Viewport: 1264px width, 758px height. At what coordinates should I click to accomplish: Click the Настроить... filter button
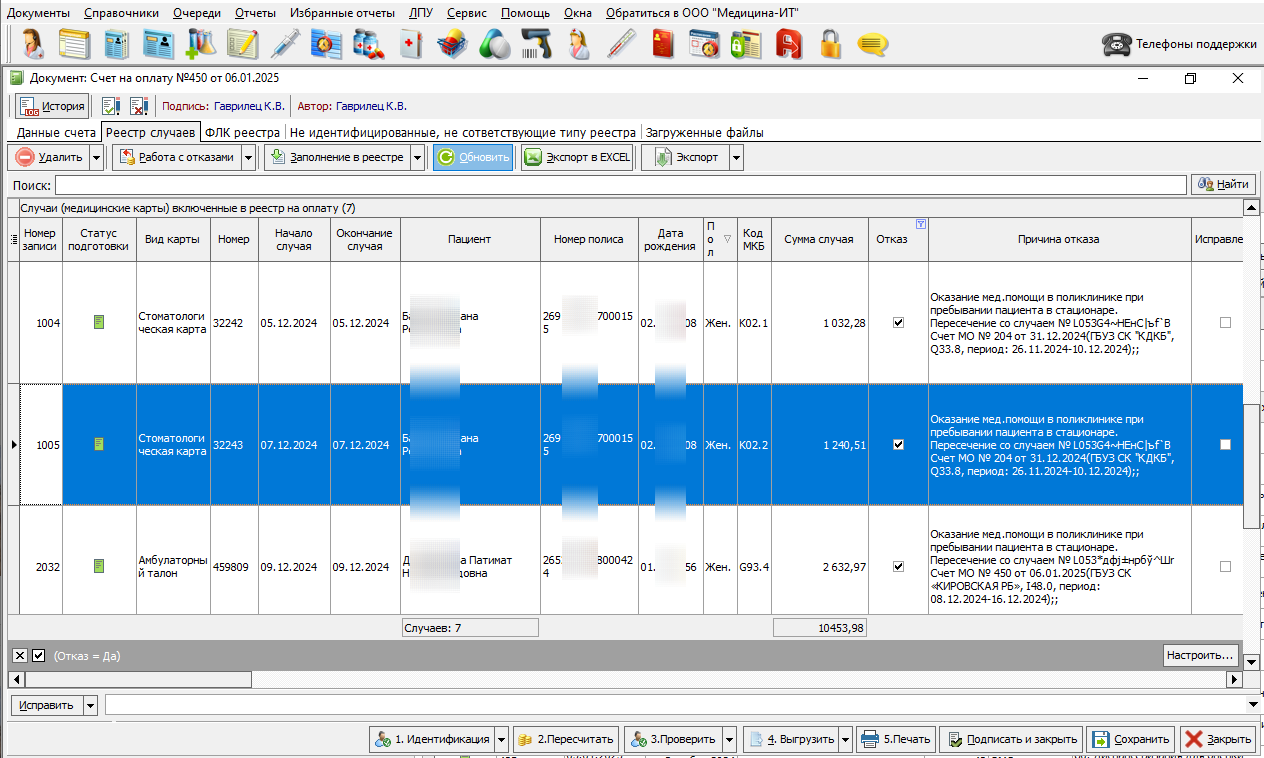point(1201,655)
